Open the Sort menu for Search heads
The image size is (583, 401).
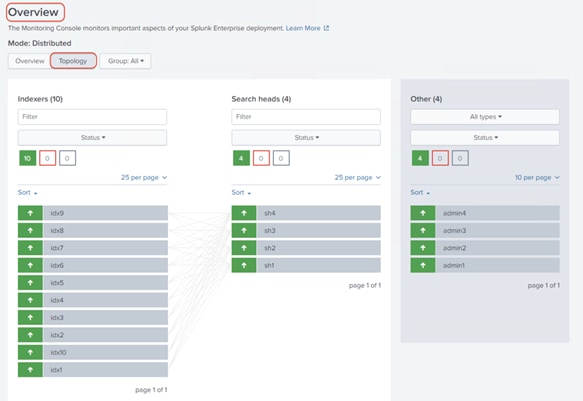click(241, 193)
